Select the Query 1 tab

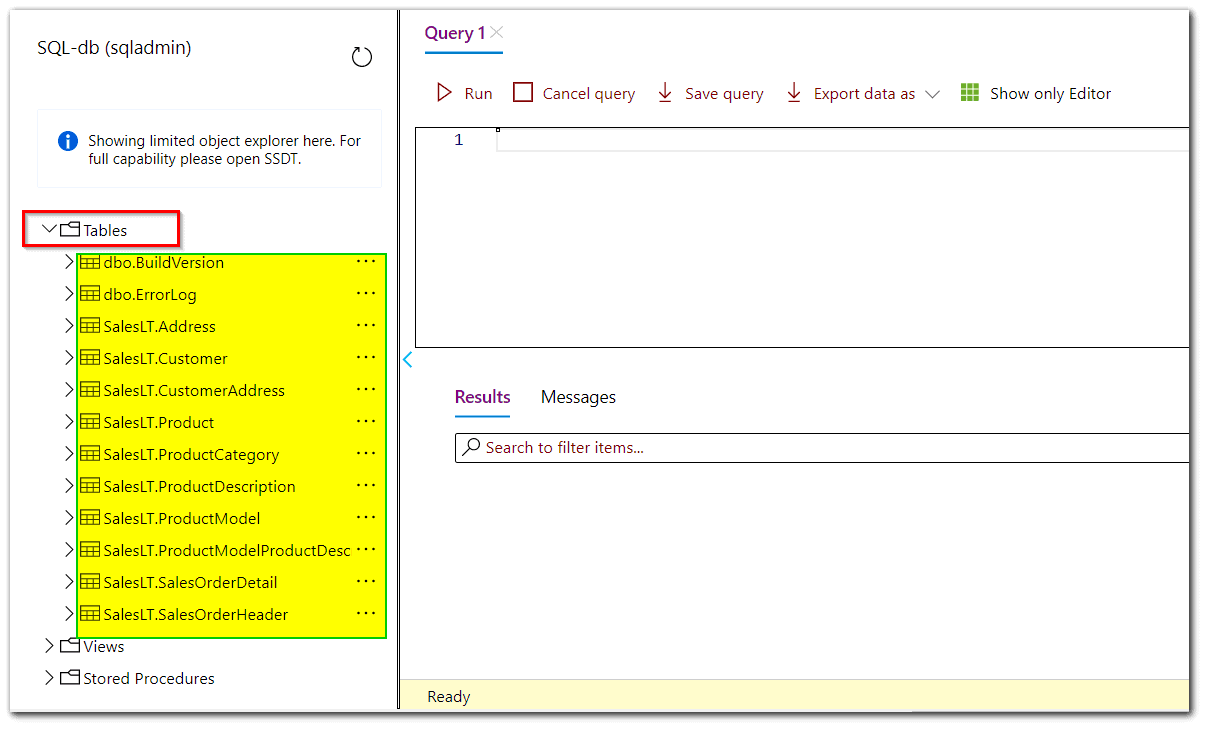[454, 32]
